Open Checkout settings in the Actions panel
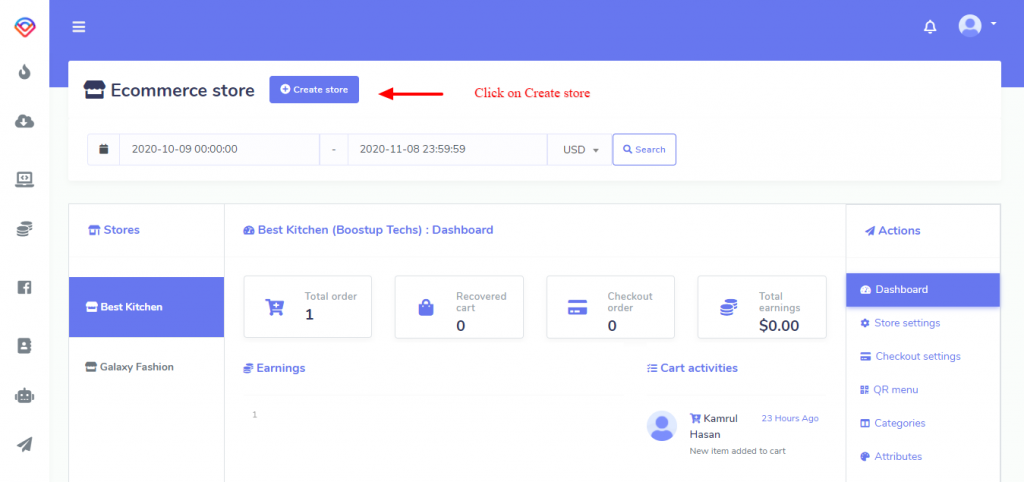Viewport: 1024px width, 482px height. point(923,357)
